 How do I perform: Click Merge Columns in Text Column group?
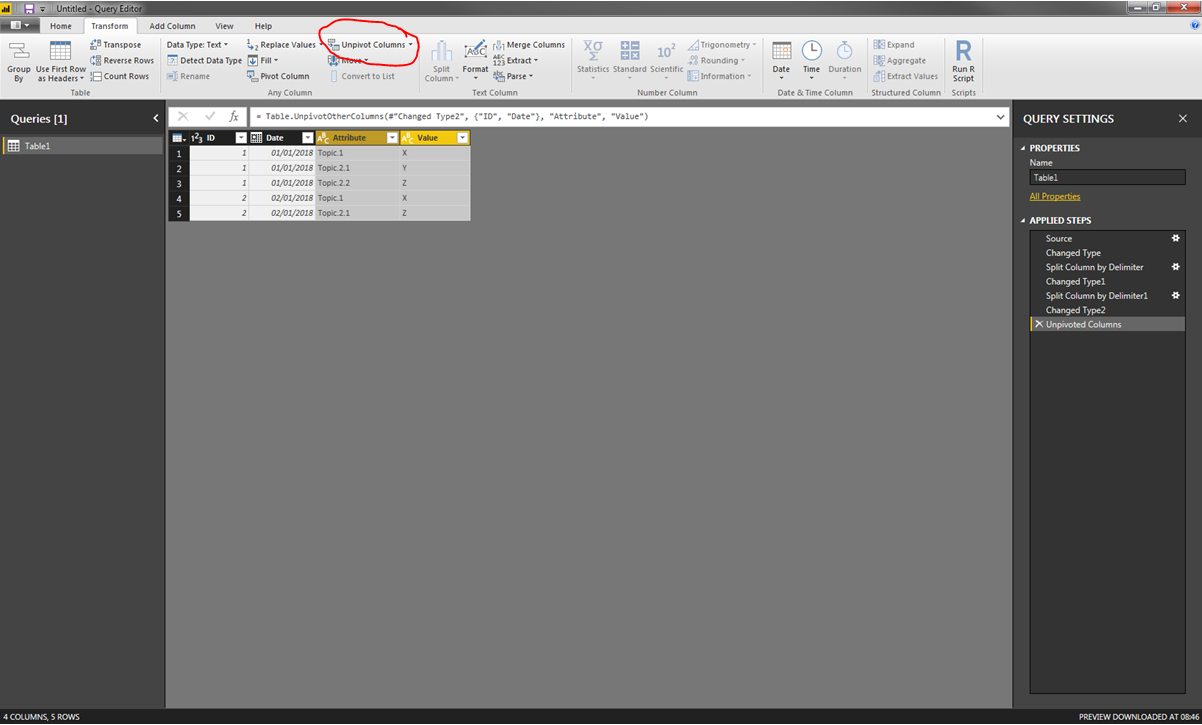coord(529,45)
